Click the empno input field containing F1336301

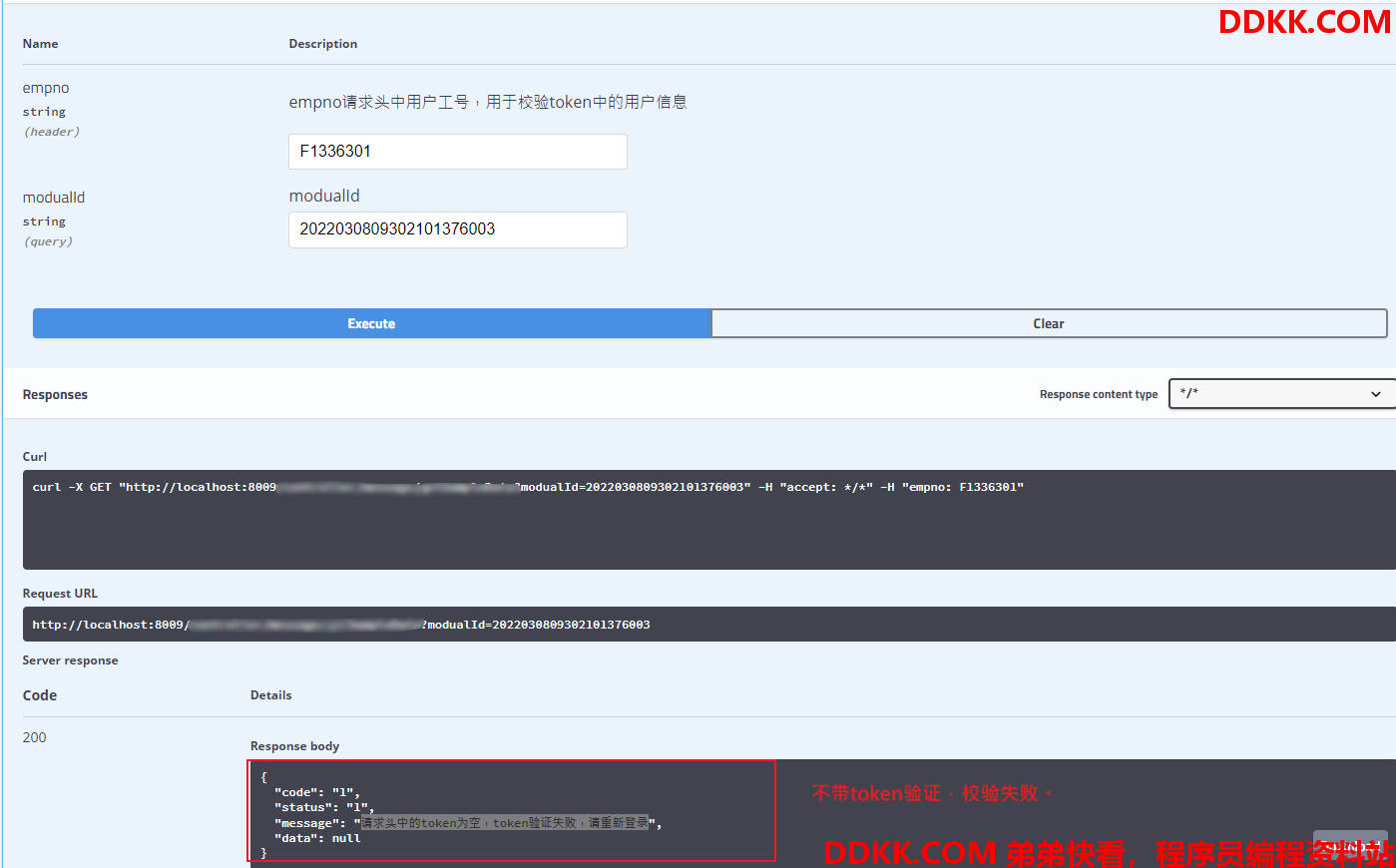(457, 152)
